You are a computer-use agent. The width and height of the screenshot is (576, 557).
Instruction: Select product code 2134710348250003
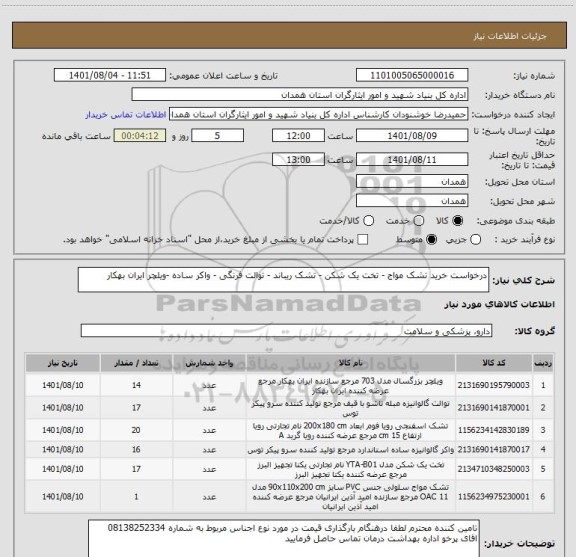pyautogui.click(x=493, y=469)
